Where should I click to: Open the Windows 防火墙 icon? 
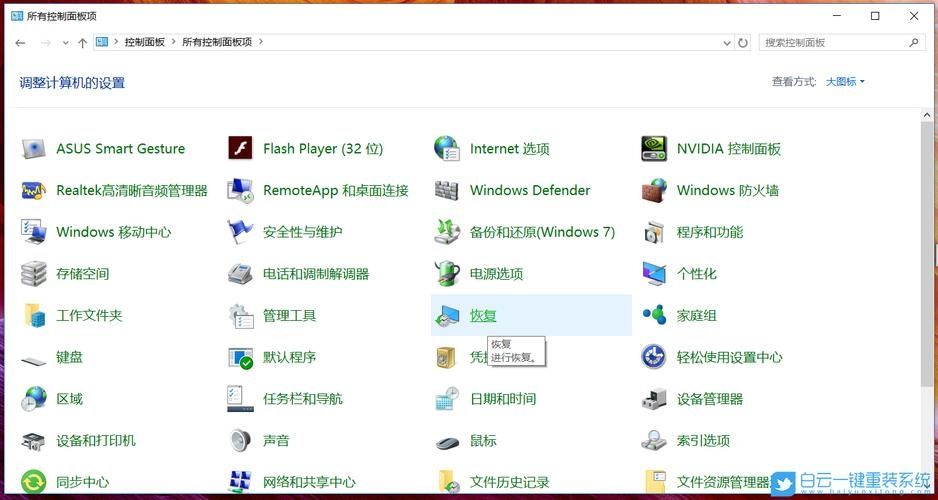tap(654, 190)
